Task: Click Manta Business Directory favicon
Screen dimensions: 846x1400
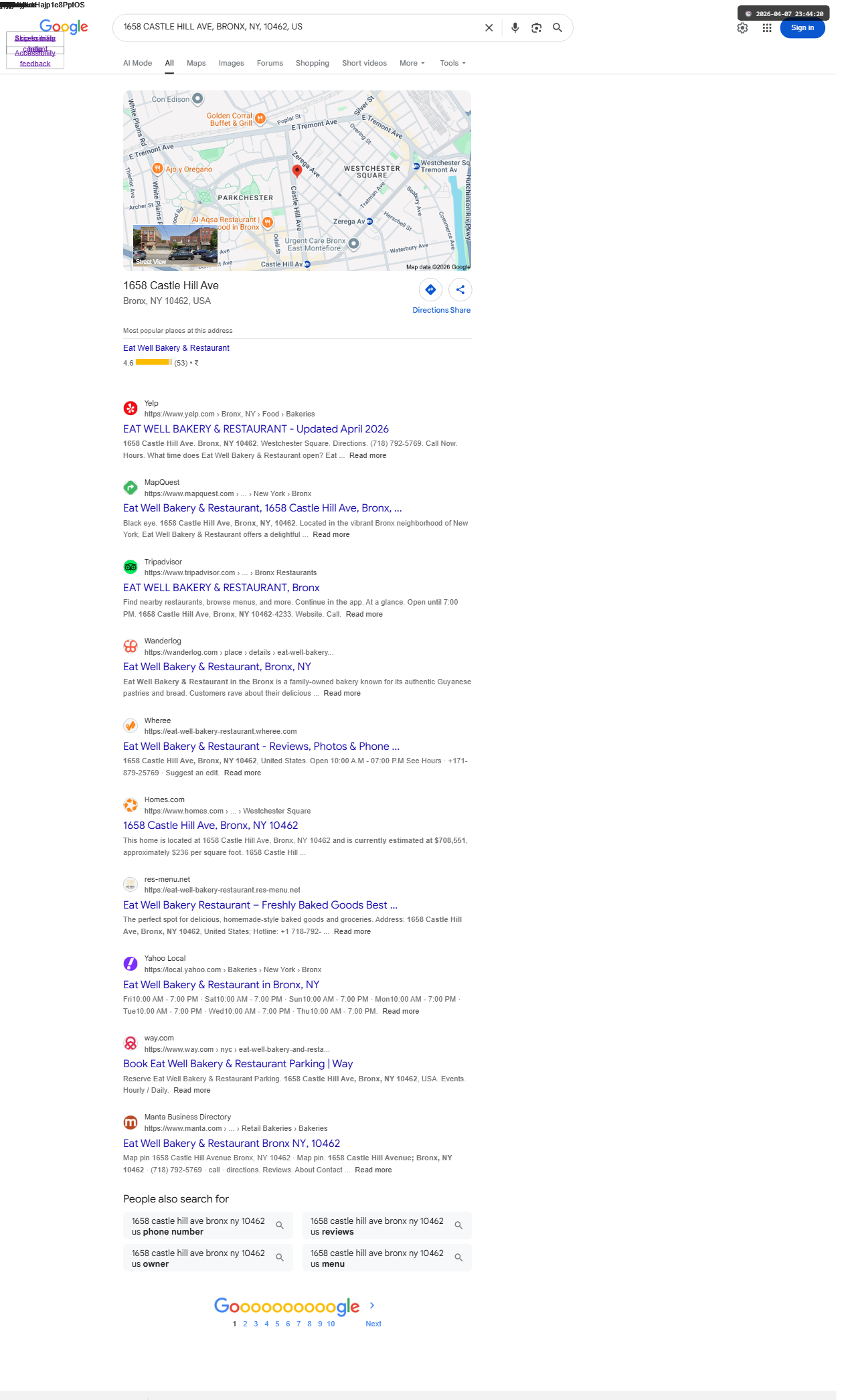Action: pos(131,1122)
